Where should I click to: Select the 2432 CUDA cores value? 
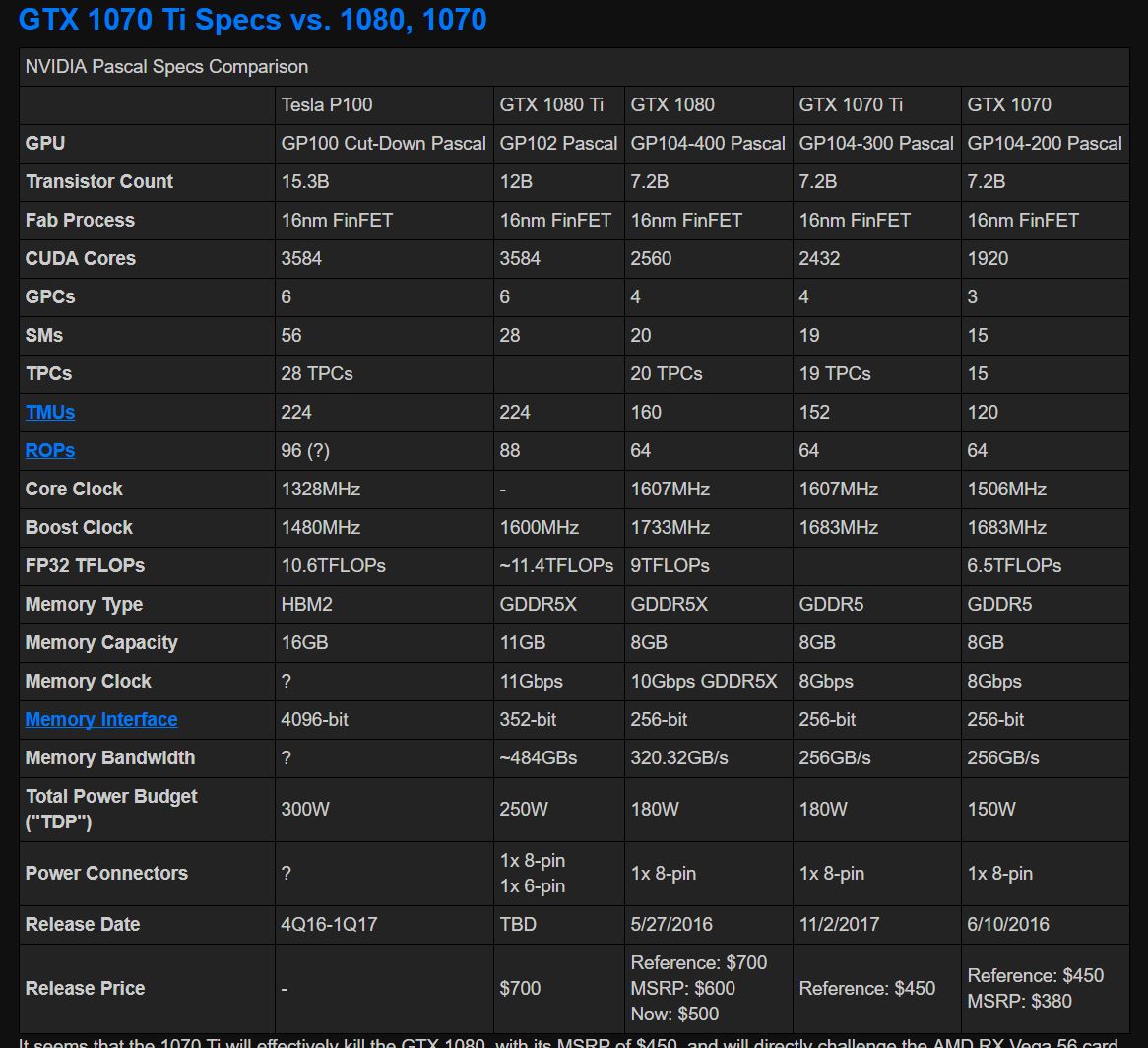click(x=819, y=258)
